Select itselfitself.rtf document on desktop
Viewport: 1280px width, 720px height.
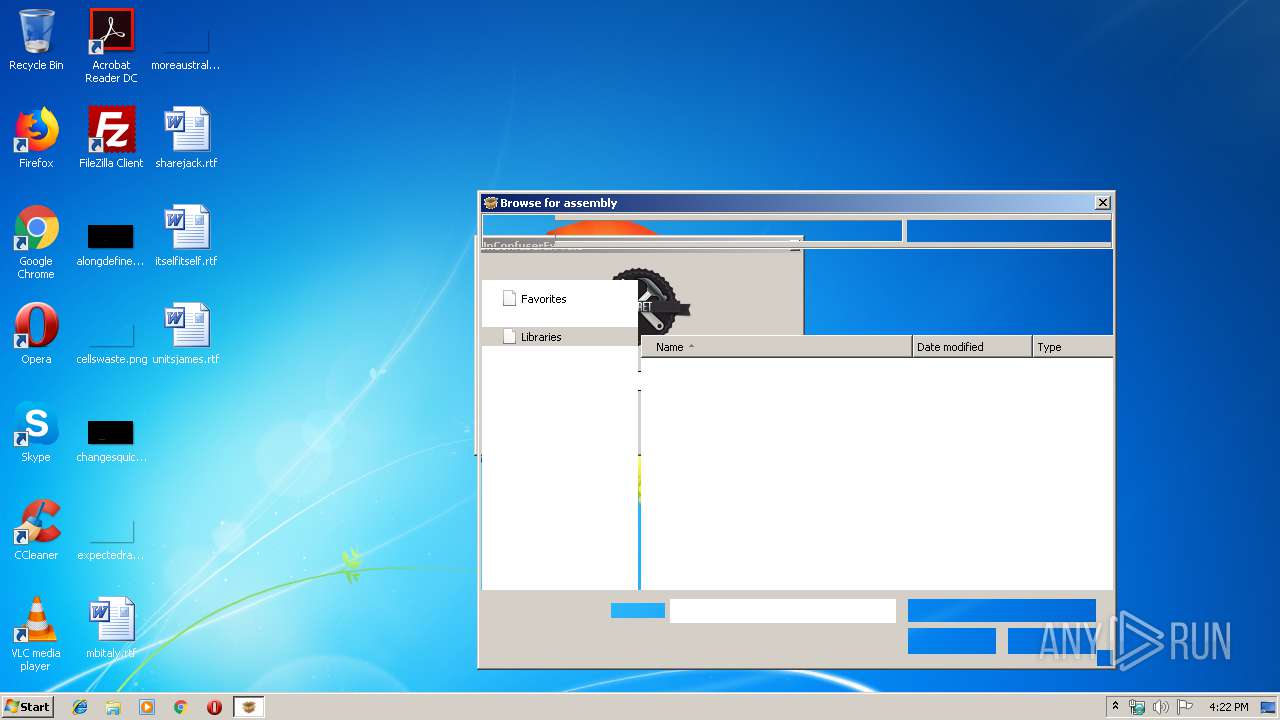point(186,237)
